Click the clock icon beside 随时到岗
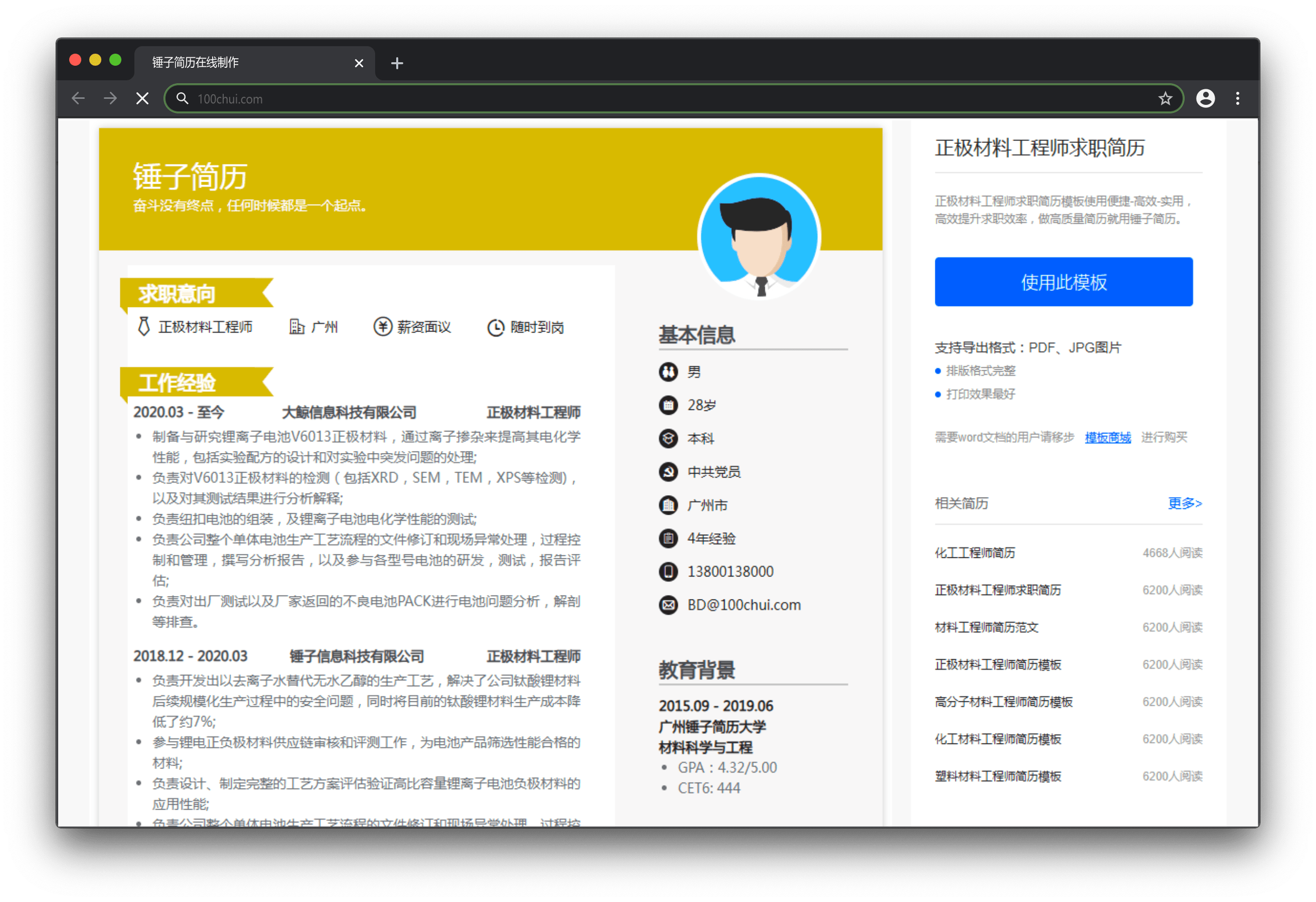Image resolution: width=1316 pixels, height=902 pixels. 496,328
